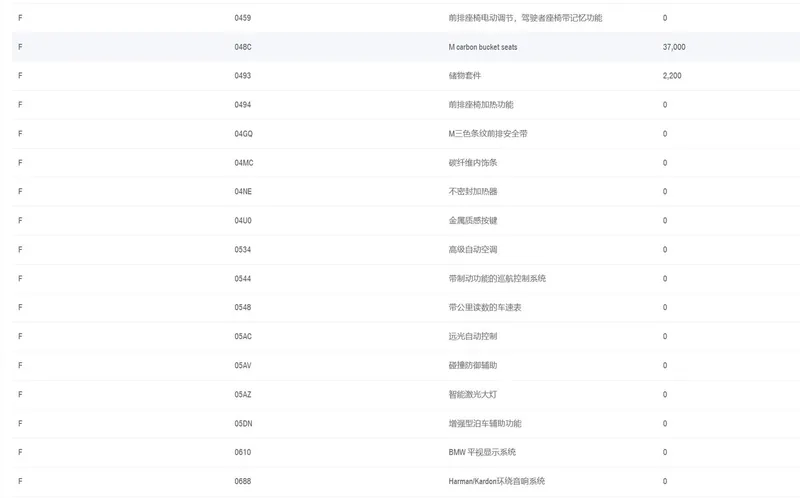This screenshot has width=800, height=498.
Task: Click the price value 2,200
Action: (x=672, y=76)
